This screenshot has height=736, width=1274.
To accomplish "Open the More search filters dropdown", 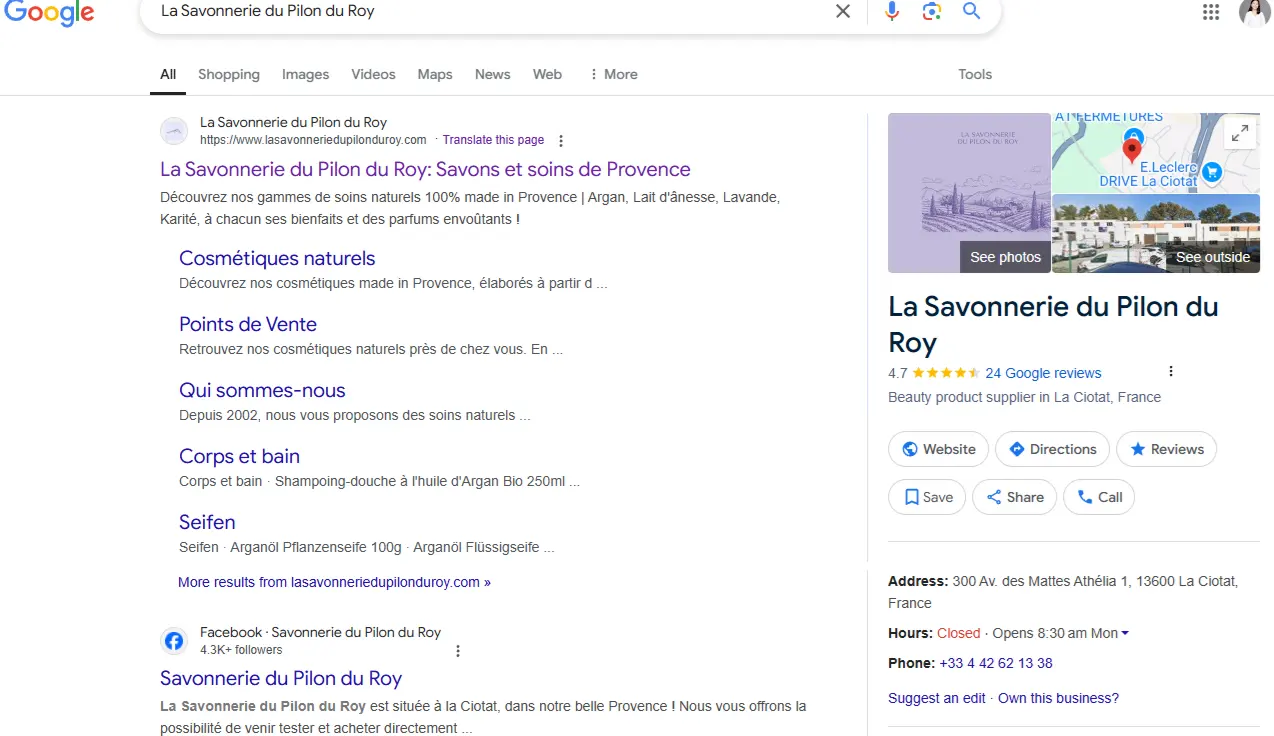I will click(613, 74).
